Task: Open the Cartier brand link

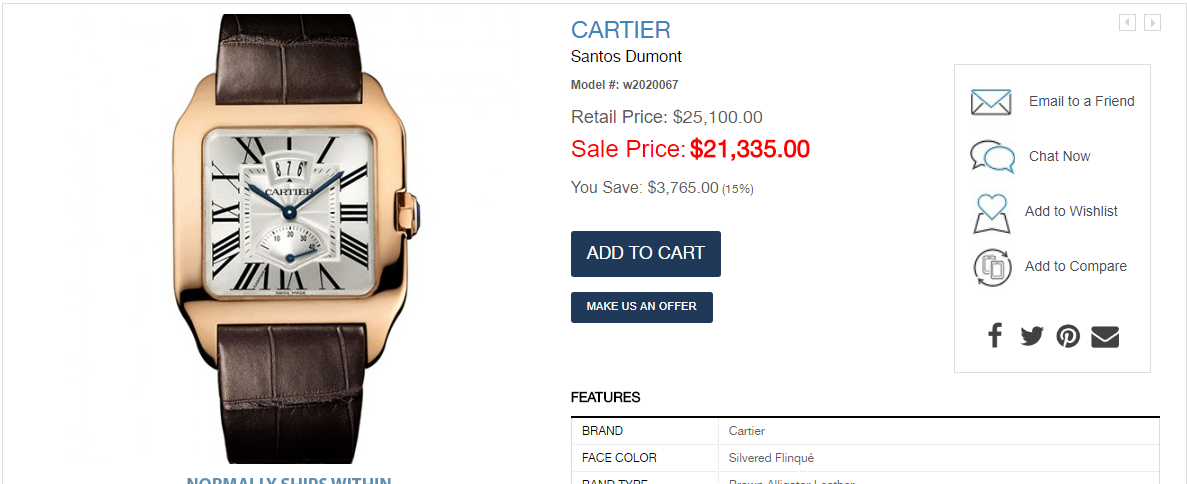Action: click(621, 30)
